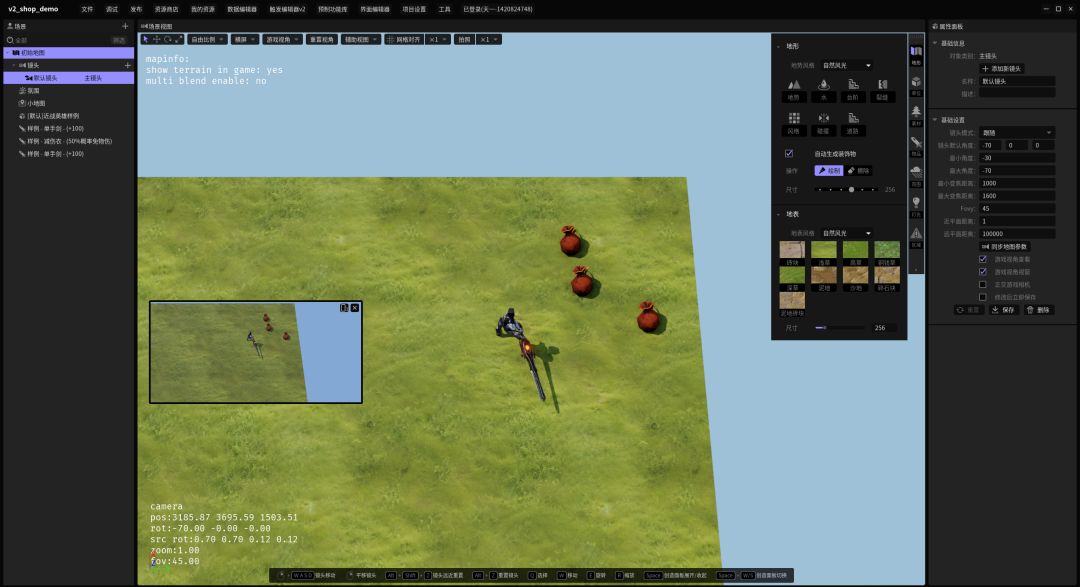Open the light bulb lighting sidebar tab

tap(916, 207)
